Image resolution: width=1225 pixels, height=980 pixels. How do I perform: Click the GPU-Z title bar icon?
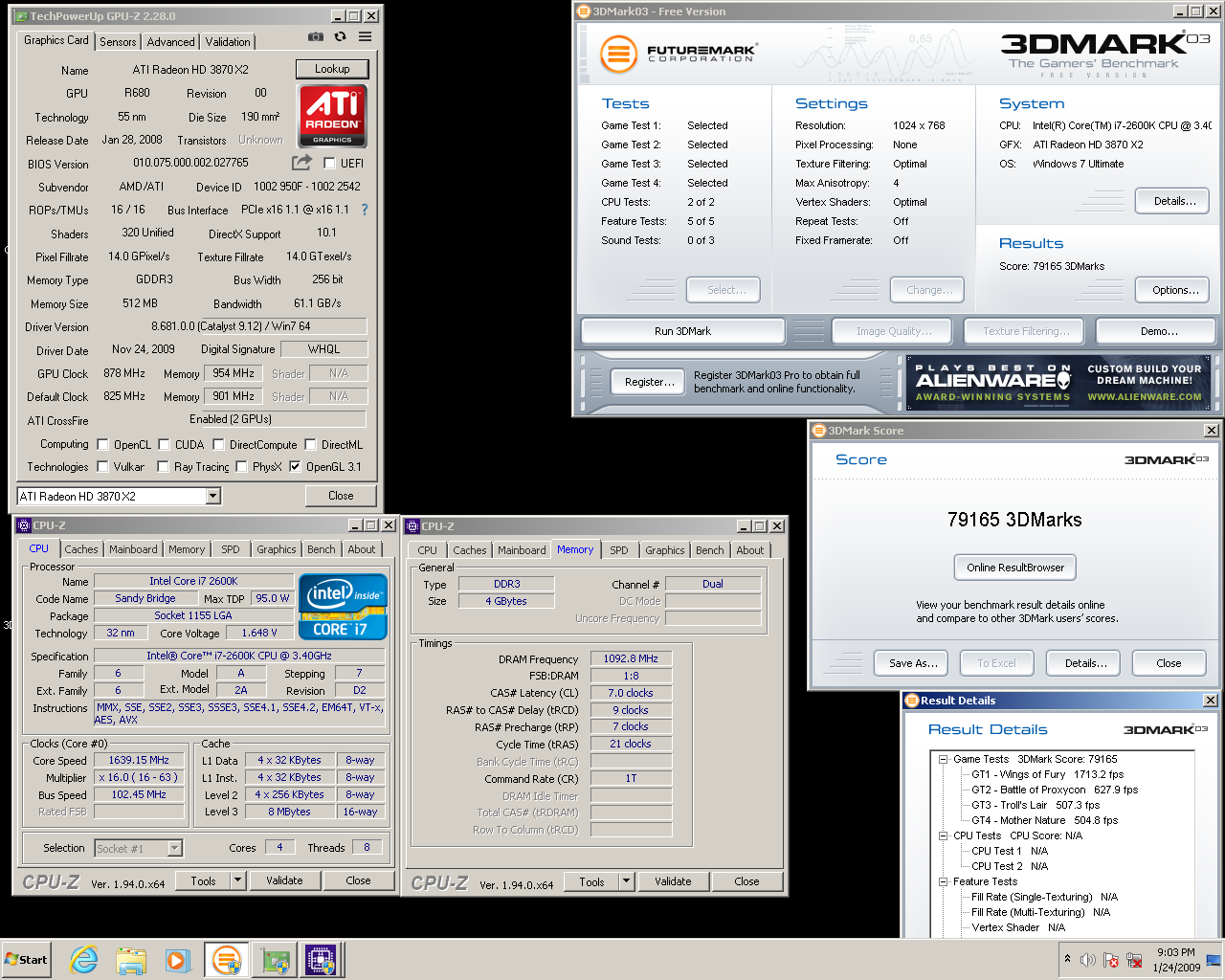click(21, 16)
